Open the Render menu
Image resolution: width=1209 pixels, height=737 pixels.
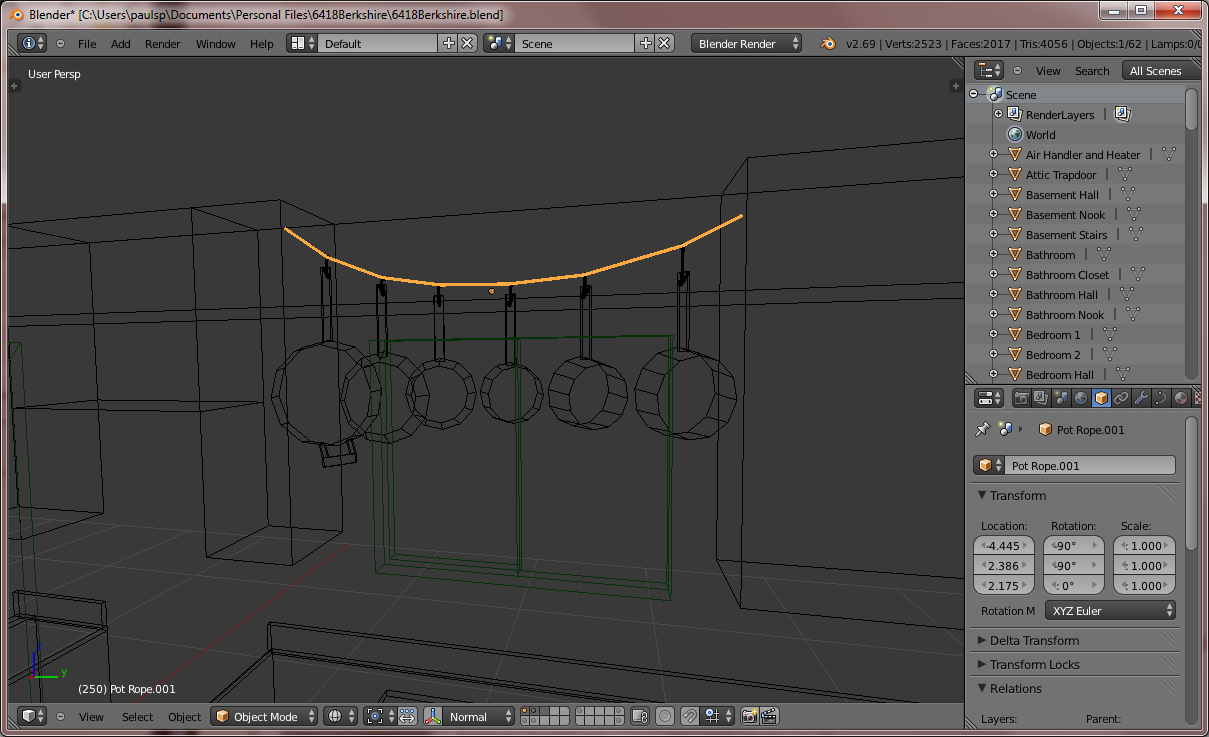click(x=163, y=44)
